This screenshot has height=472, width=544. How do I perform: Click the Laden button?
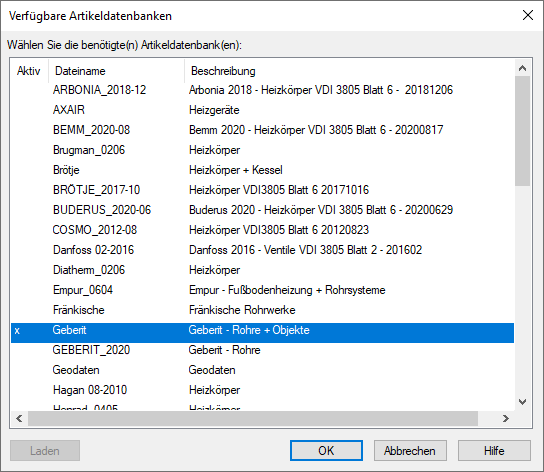click(x=45, y=450)
